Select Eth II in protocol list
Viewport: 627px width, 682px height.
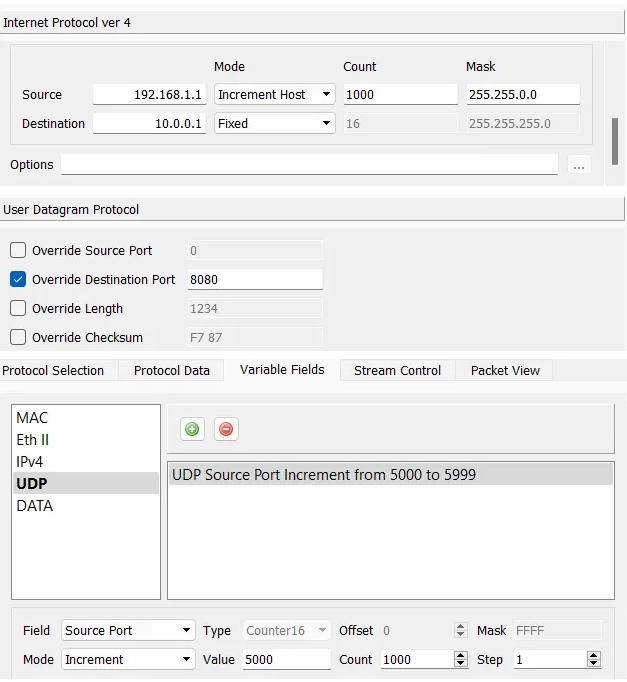click(x=86, y=440)
